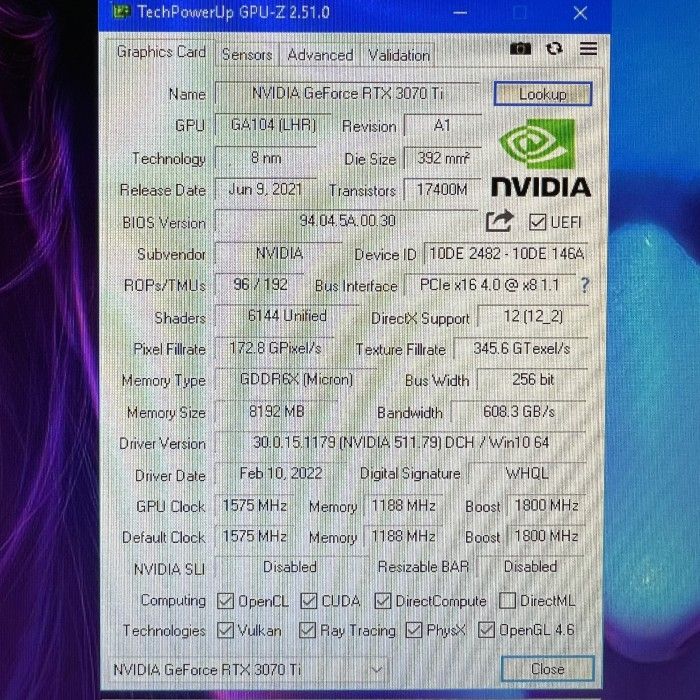Switch to the Graphics Card tab
This screenshot has height=700, width=700.
point(161,53)
